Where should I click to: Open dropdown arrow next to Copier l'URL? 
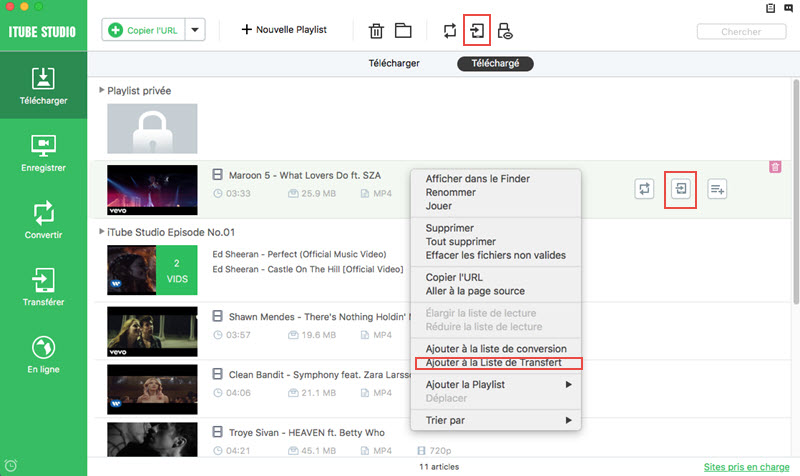click(195, 30)
